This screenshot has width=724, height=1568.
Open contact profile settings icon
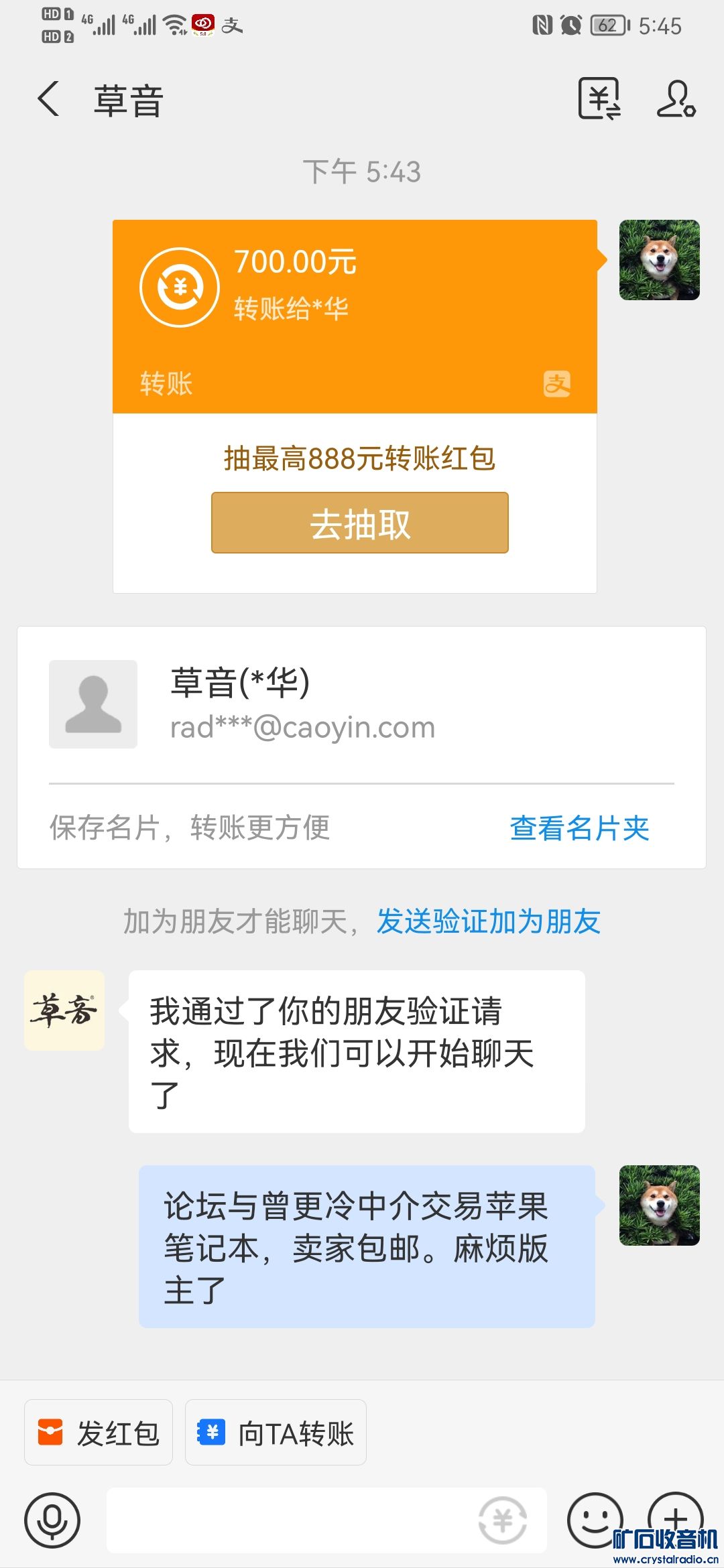coord(676,99)
